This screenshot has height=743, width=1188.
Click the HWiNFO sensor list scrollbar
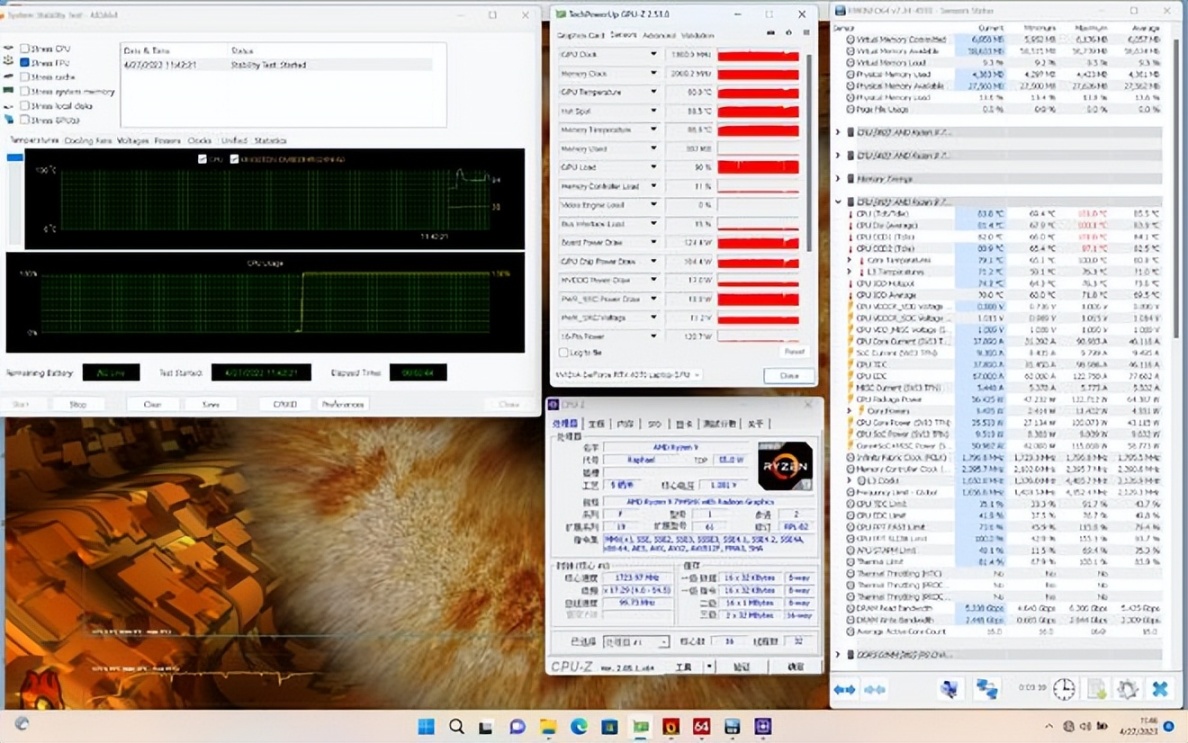pyautogui.click(x=1176, y=189)
